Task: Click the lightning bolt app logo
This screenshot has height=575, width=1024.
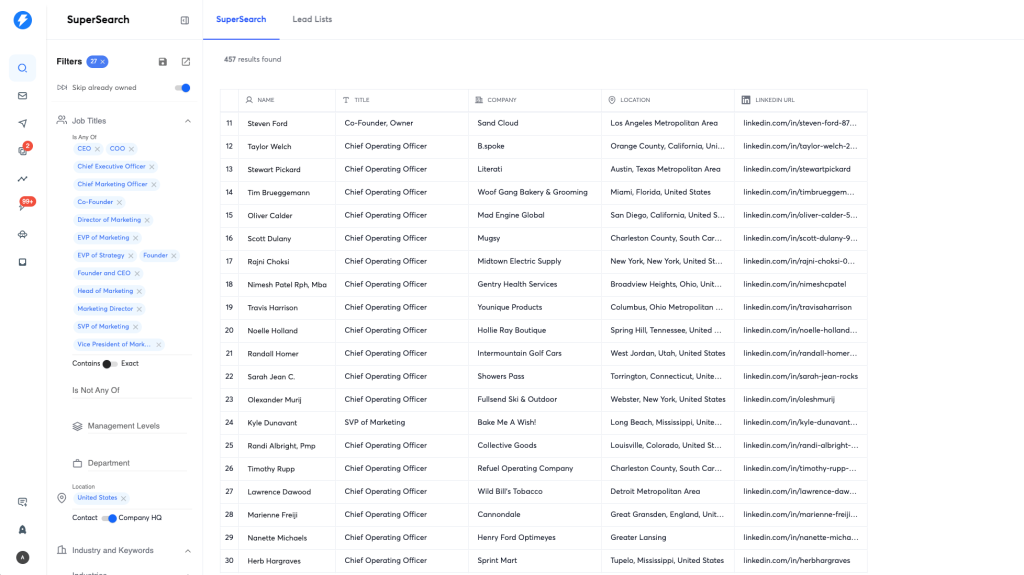Action: click(22, 20)
